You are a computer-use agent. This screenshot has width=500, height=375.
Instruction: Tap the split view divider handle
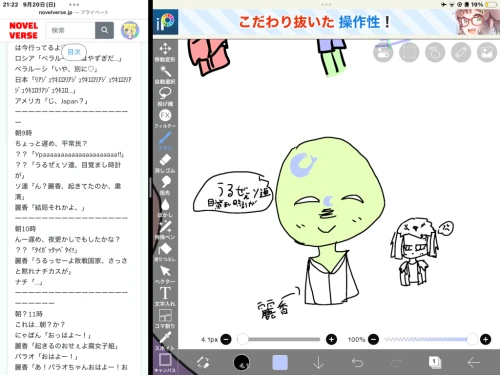click(150, 187)
